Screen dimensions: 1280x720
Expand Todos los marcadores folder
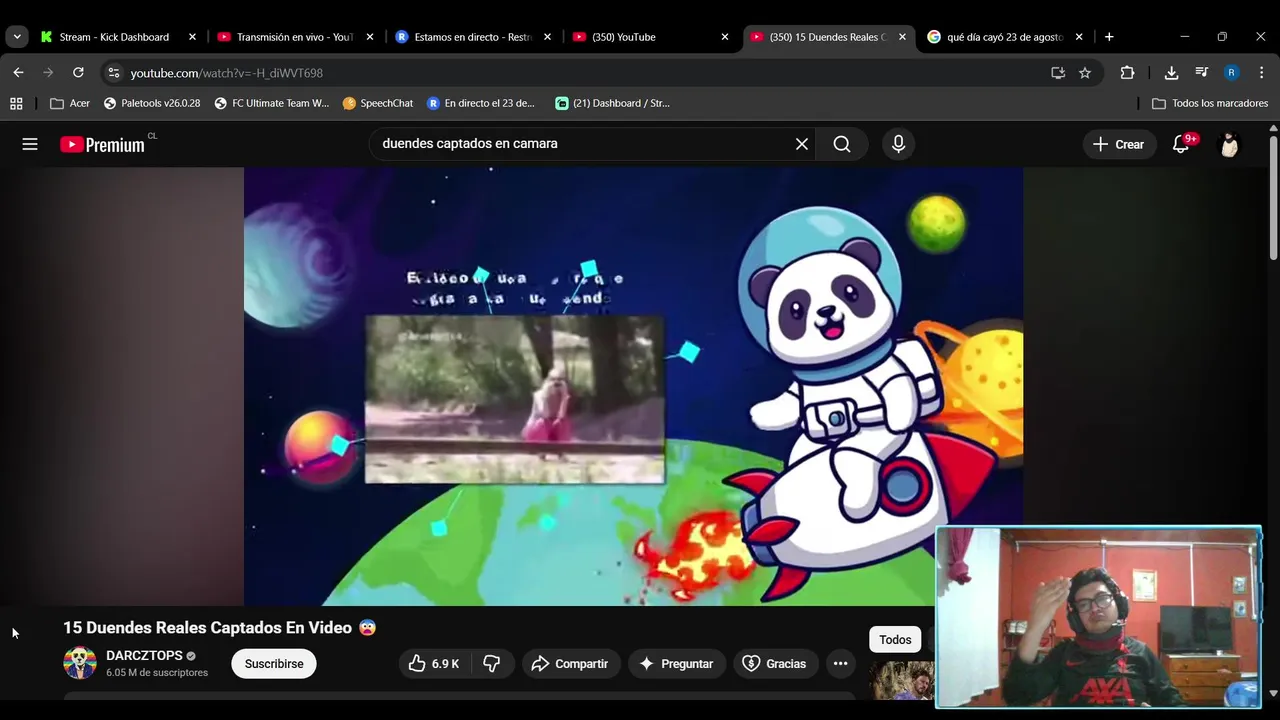click(x=1210, y=103)
